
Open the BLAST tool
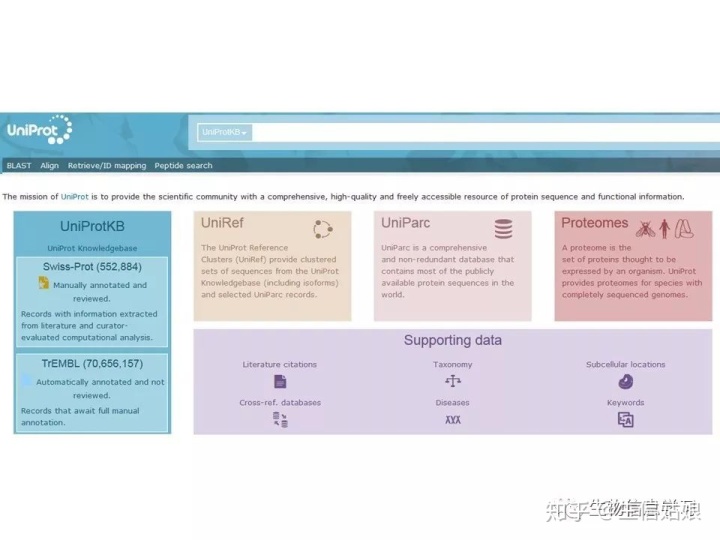[x=19, y=165]
